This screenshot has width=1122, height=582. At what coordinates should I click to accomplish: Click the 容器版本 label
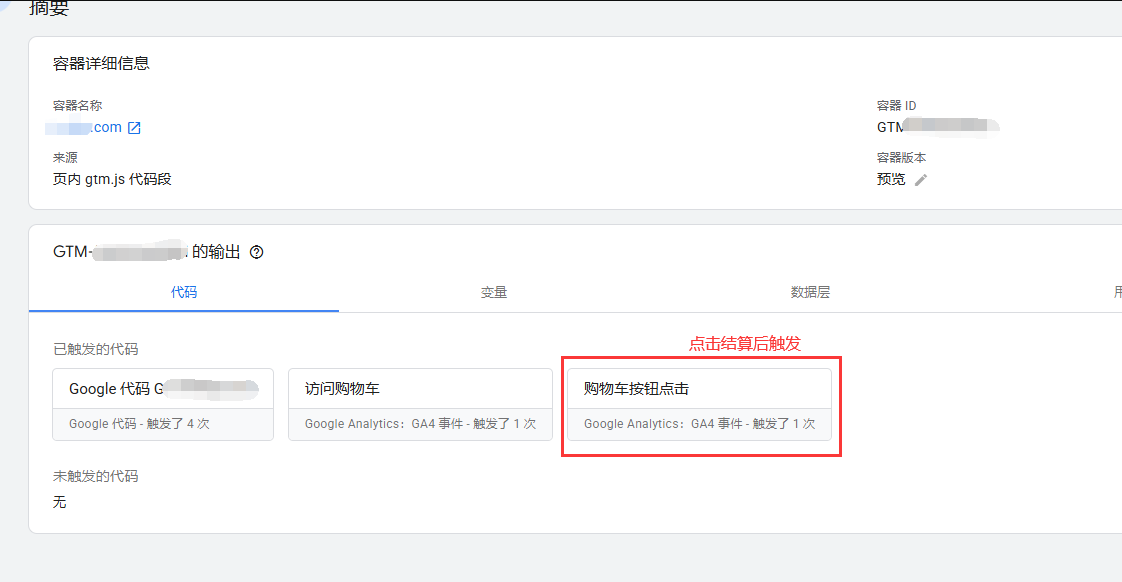coord(901,157)
